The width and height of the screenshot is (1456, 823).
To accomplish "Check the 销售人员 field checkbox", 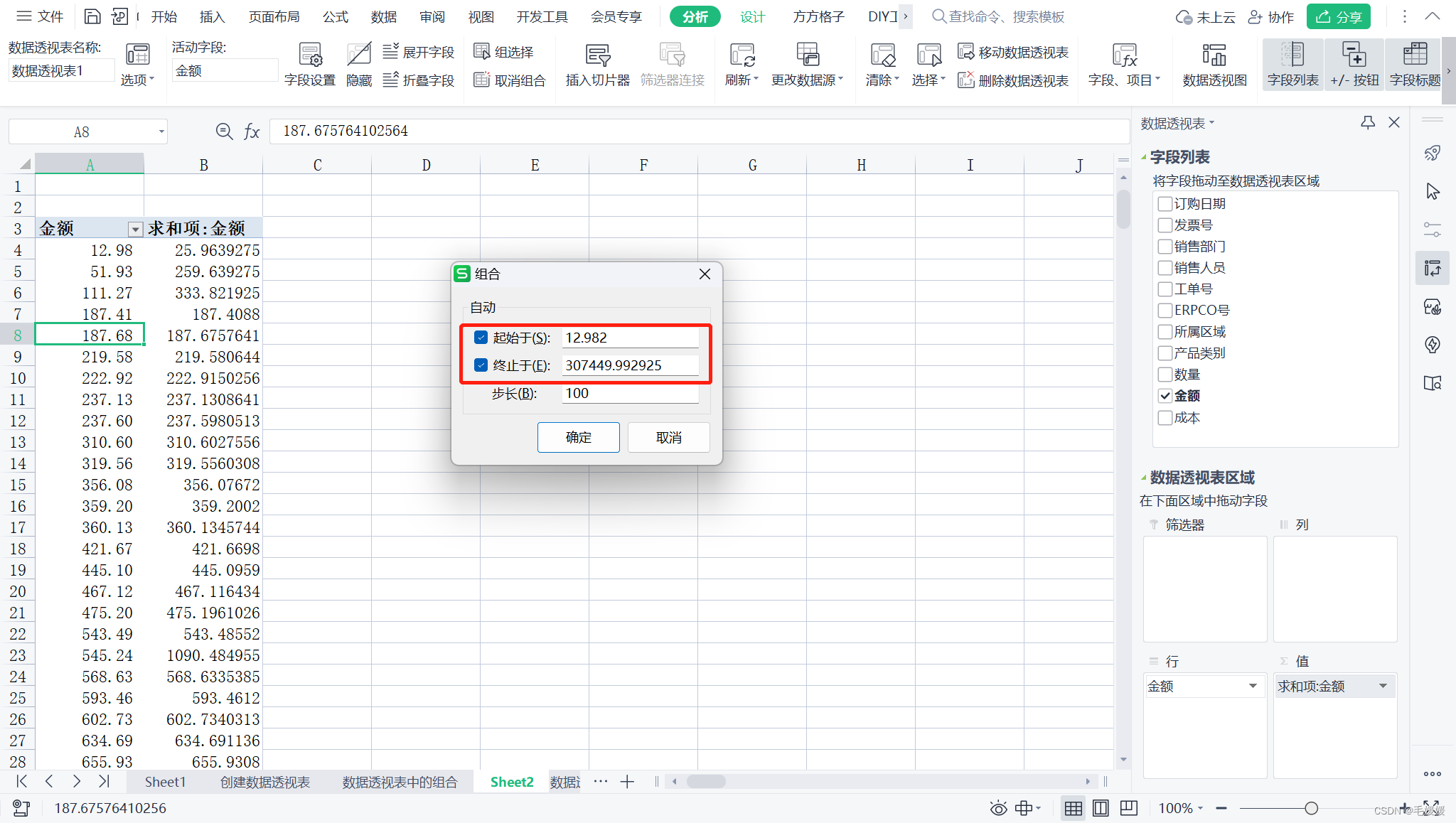I will coord(1165,268).
